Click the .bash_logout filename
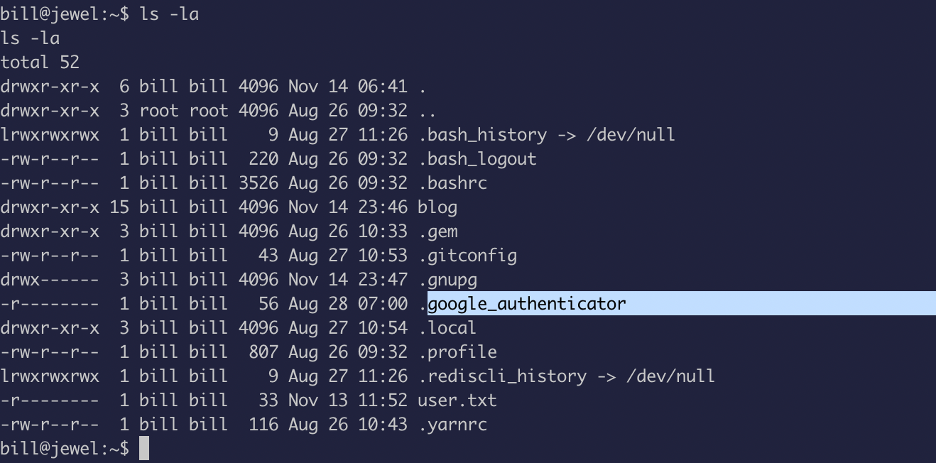The height and width of the screenshot is (464, 936). tap(478, 159)
